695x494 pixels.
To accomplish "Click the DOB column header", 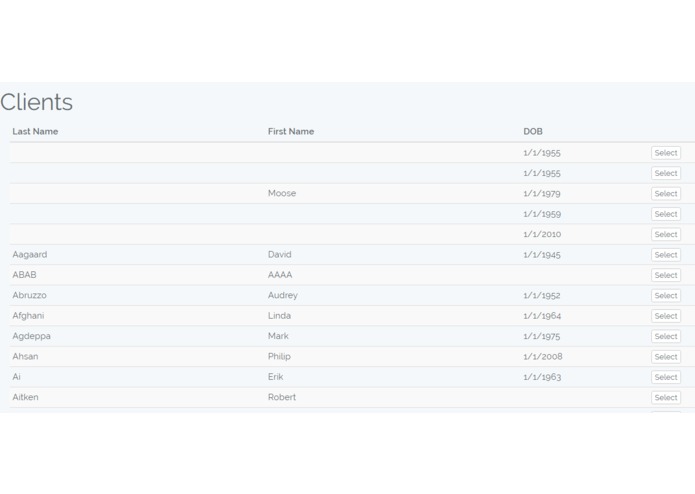I will [x=533, y=132].
